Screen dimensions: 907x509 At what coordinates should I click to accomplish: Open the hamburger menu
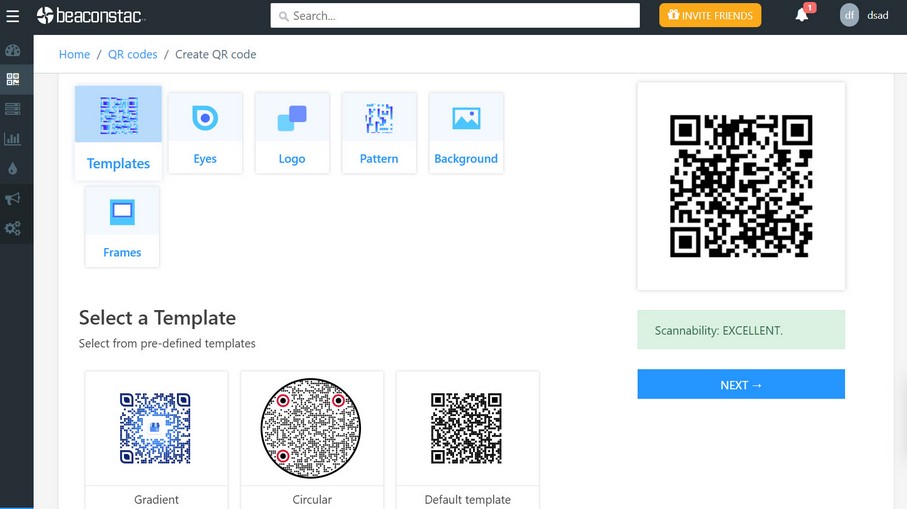point(13,16)
